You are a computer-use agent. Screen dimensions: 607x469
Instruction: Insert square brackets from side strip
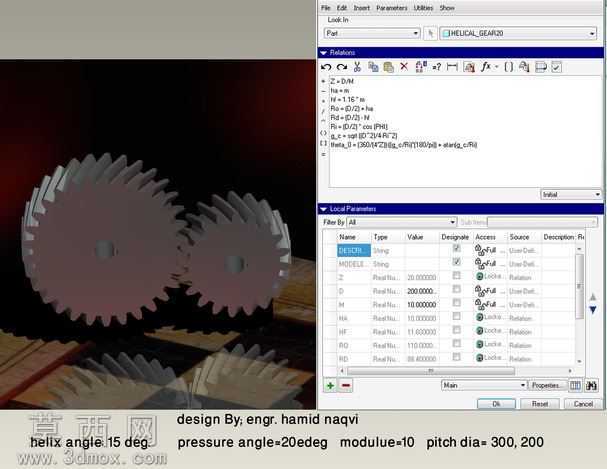324,144
